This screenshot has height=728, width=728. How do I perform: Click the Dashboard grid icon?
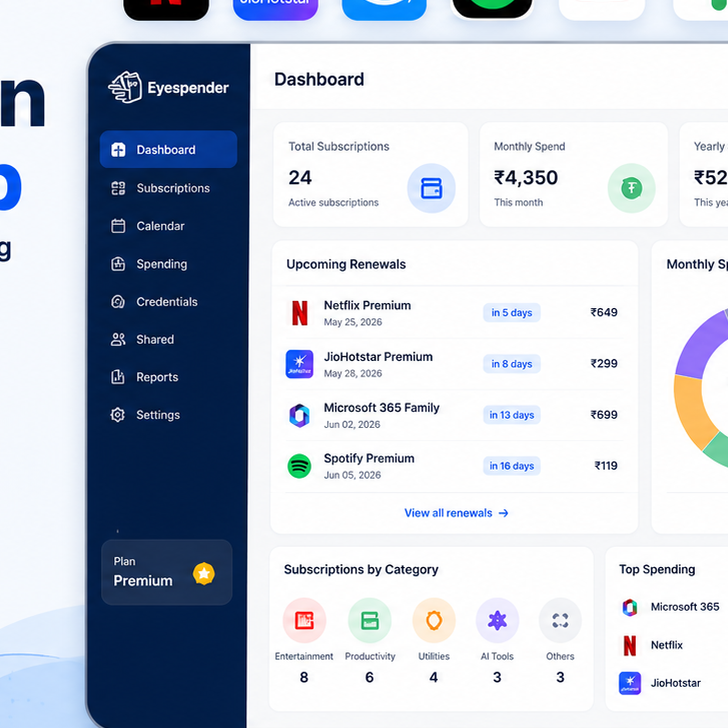(x=118, y=150)
